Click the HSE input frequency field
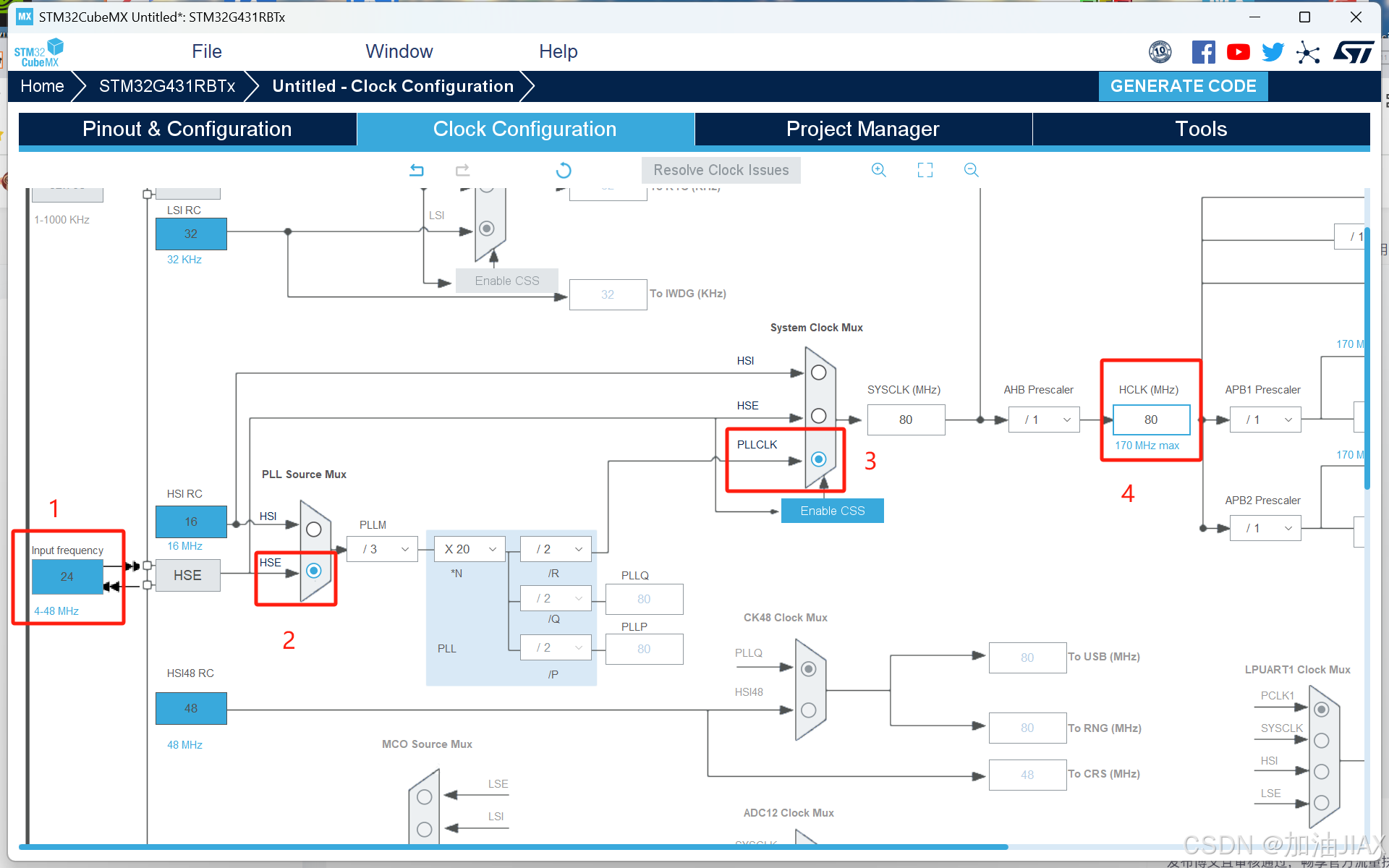 click(x=67, y=576)
